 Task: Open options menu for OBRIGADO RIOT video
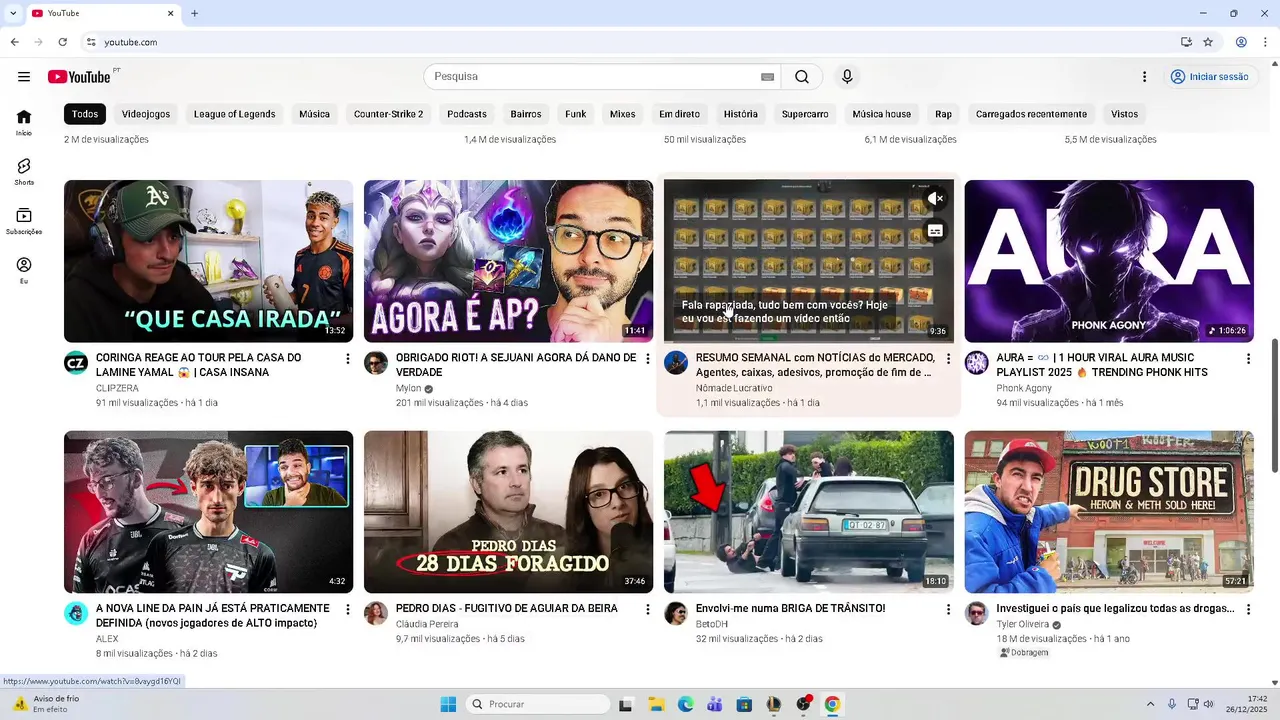click(x=648, y=359)
